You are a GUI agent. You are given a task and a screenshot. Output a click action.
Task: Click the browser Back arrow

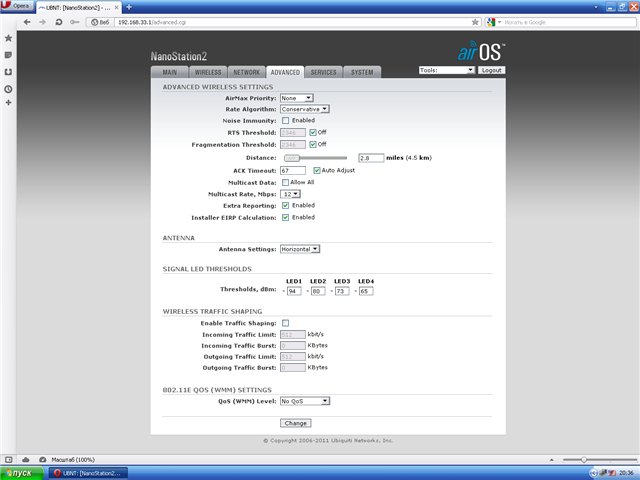[27, 22]
